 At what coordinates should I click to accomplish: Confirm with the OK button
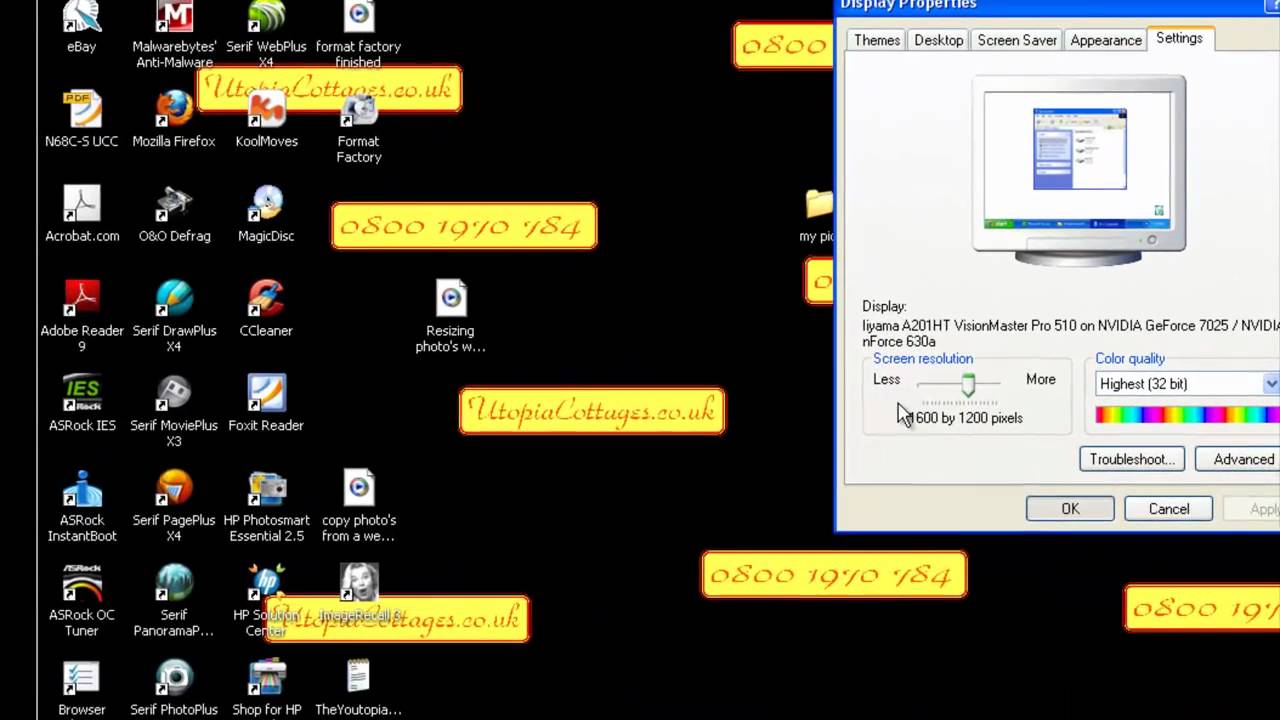point(1070,509)
